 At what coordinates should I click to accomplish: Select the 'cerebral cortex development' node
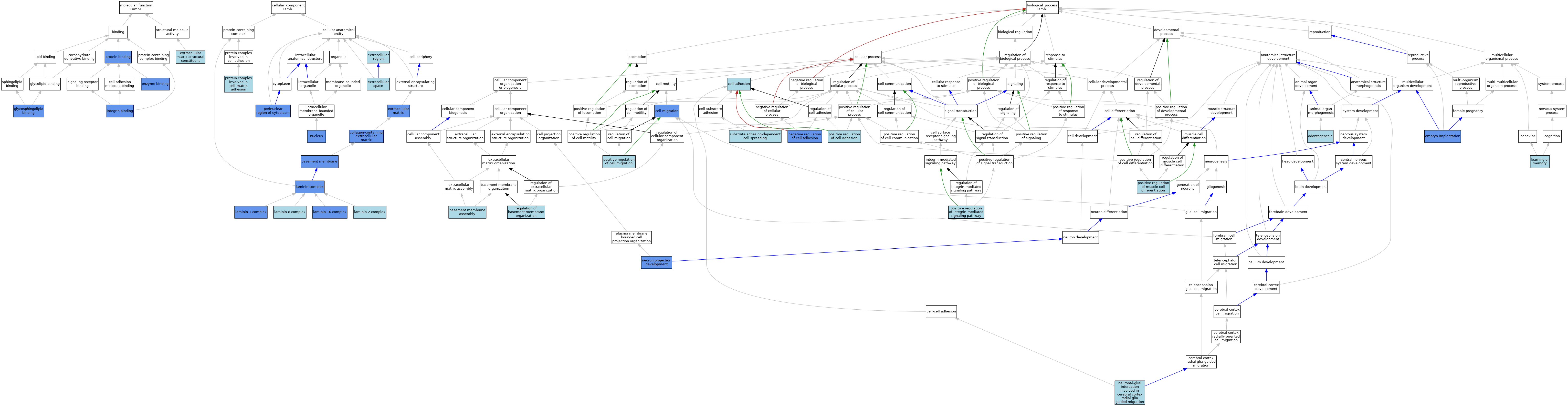point(1266,287)
